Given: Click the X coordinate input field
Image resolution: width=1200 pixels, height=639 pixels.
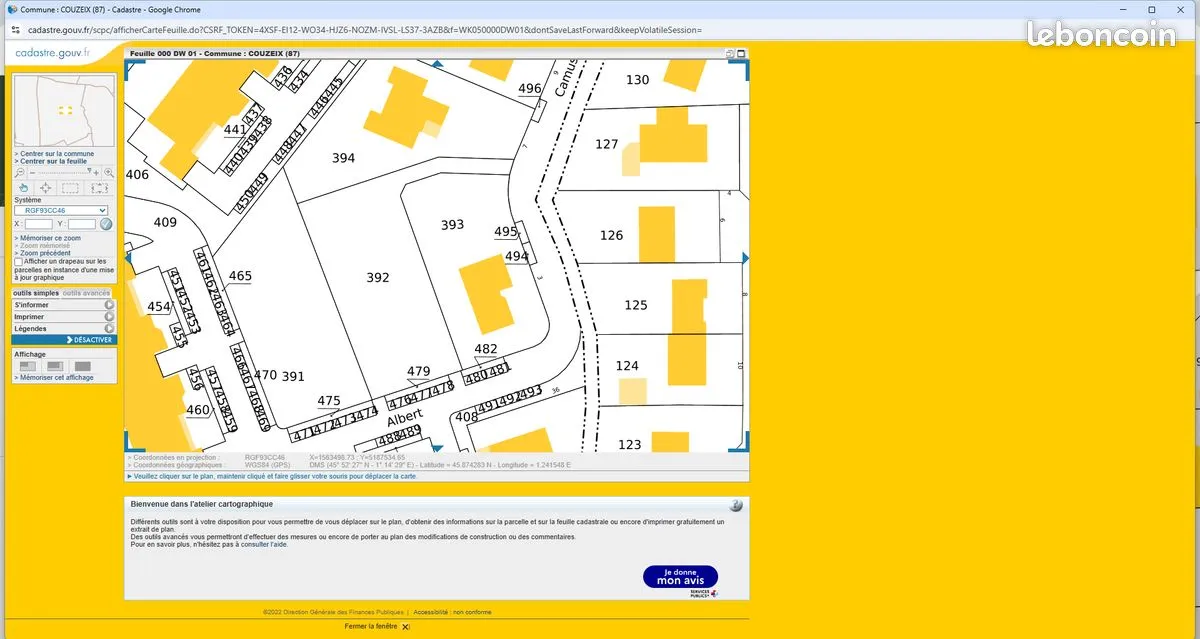Looking at the screenshot, I should click(x=38, y=224).
